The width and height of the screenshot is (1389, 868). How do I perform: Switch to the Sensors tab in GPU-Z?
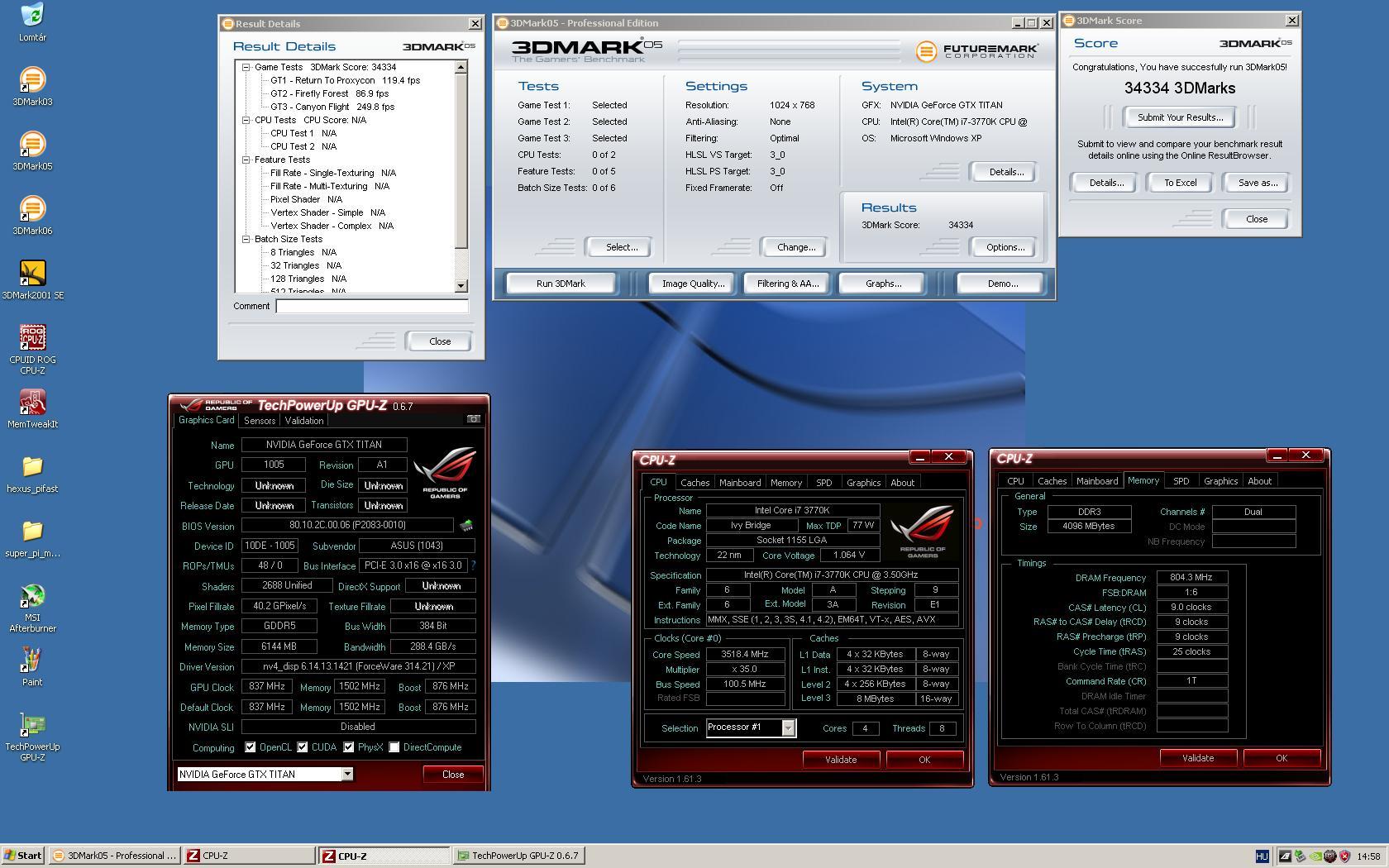coord(260,421)
